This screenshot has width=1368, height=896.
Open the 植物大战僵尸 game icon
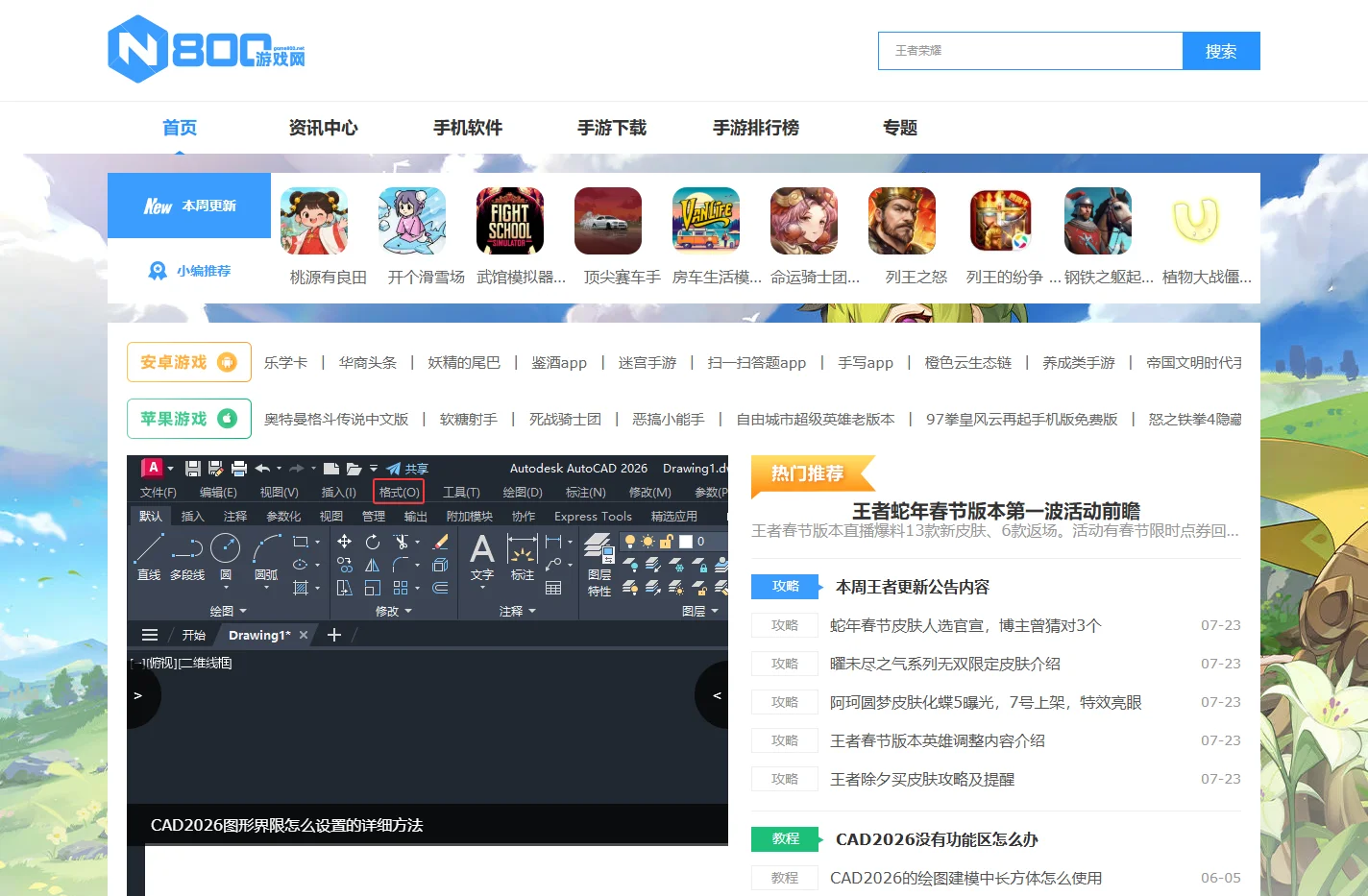[1196, 221]
